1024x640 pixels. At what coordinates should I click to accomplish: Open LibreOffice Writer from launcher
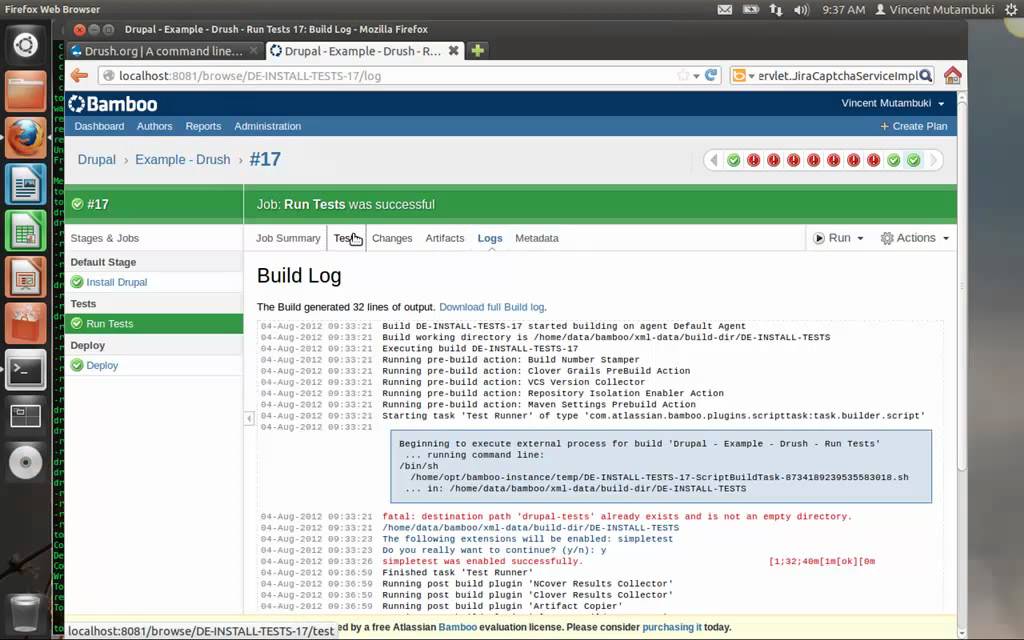point(25,184)
